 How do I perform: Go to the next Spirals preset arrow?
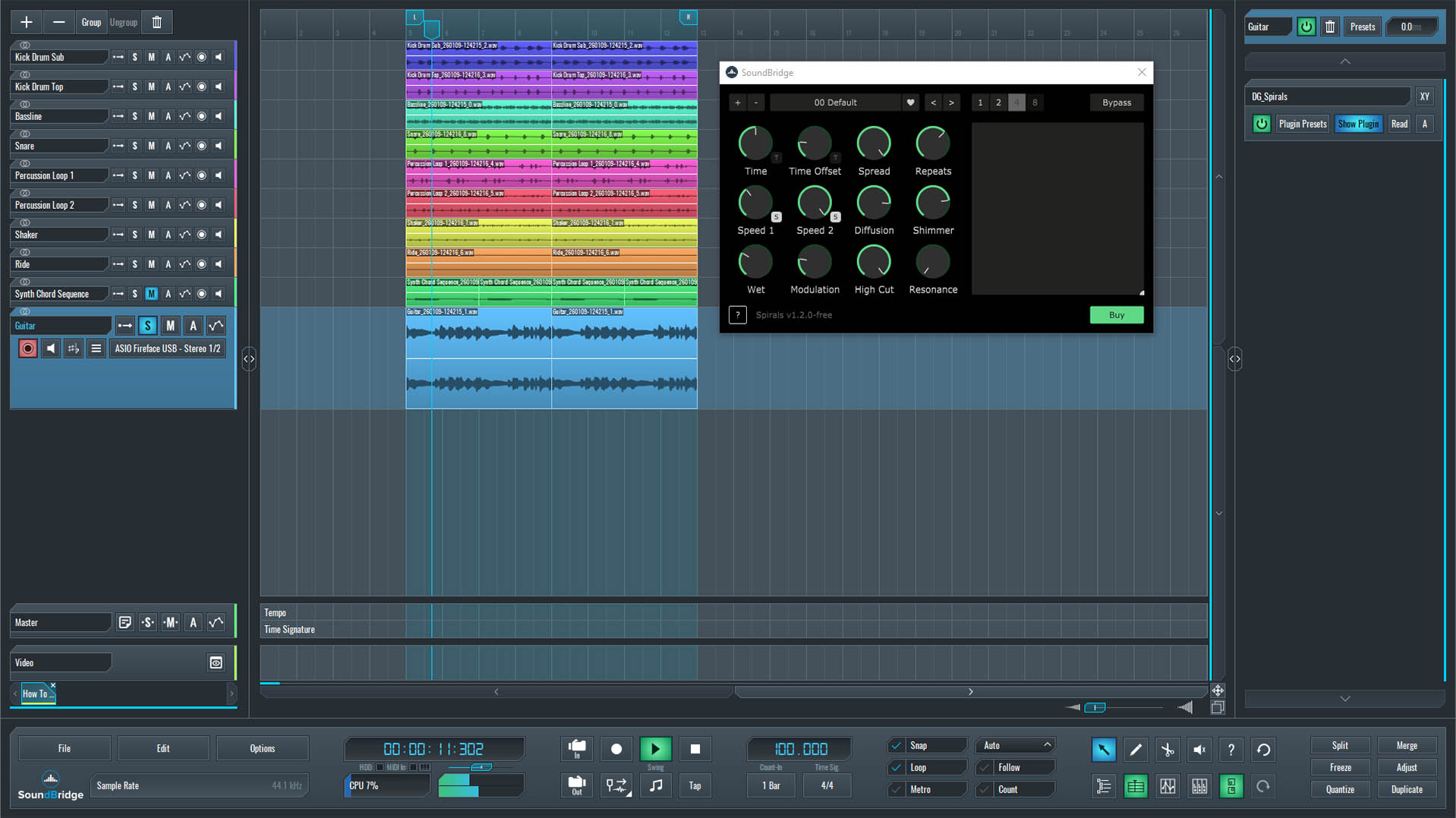coord(952,103)
